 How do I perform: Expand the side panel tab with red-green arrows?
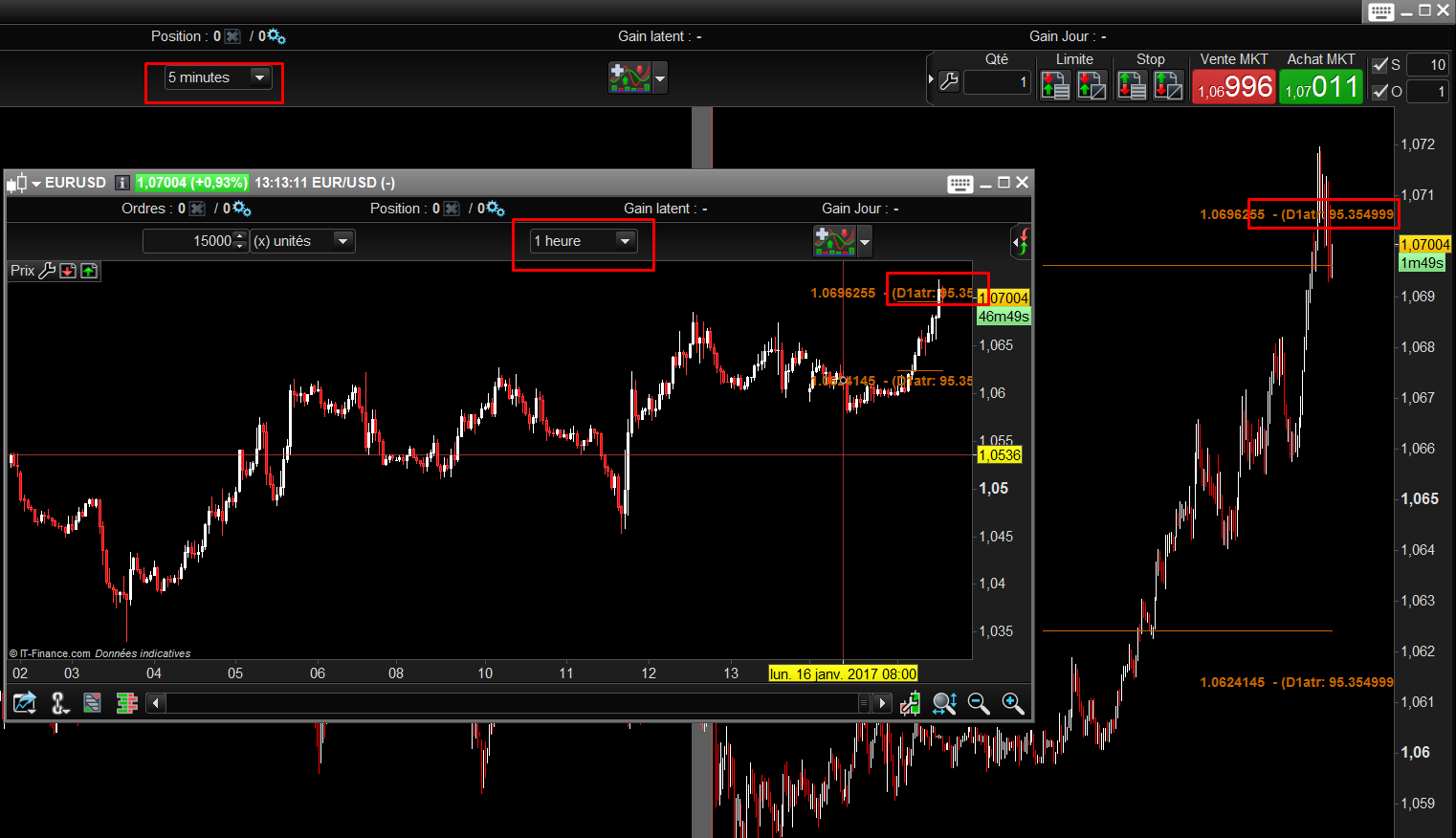coord(1022,242)
